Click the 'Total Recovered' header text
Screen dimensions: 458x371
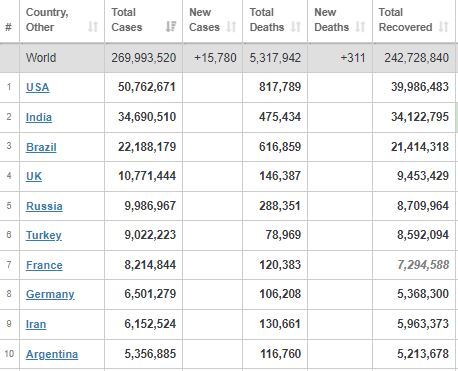click(x=406, y=20)
